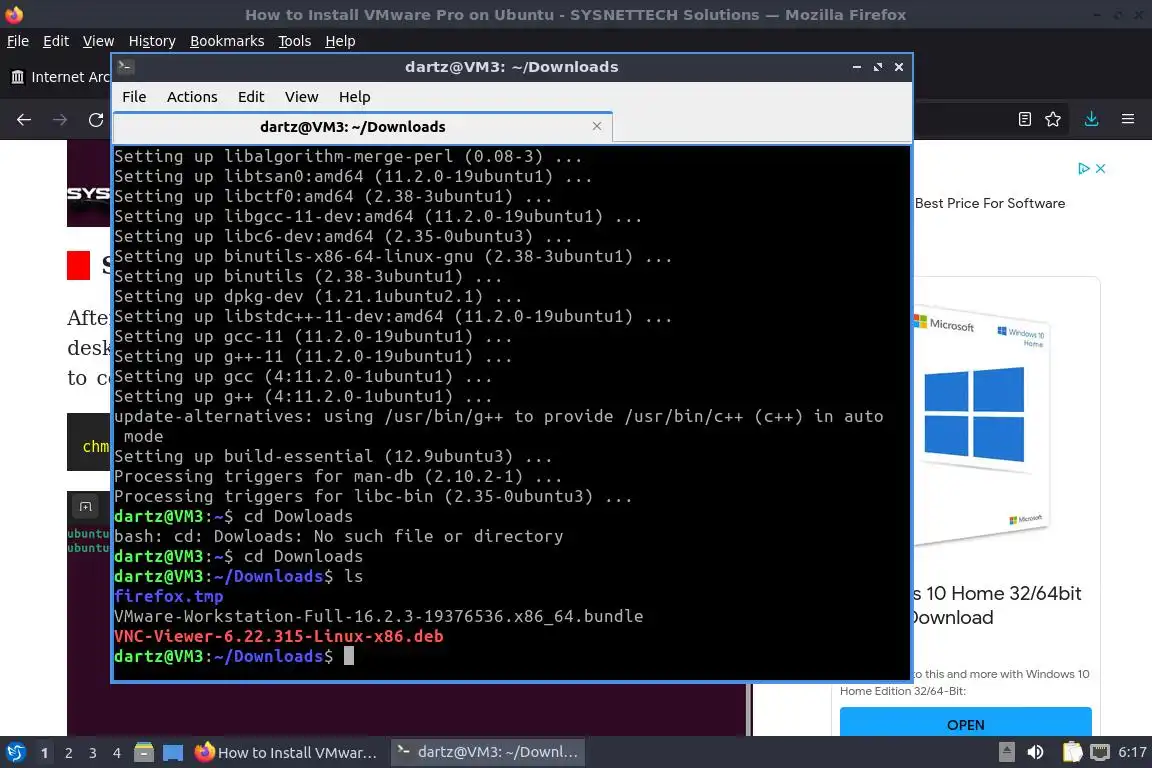Image resolution: width=1152 pixels, height=768 pixels.
Task: Close the terminal window
Action: [x=899, y=67]
